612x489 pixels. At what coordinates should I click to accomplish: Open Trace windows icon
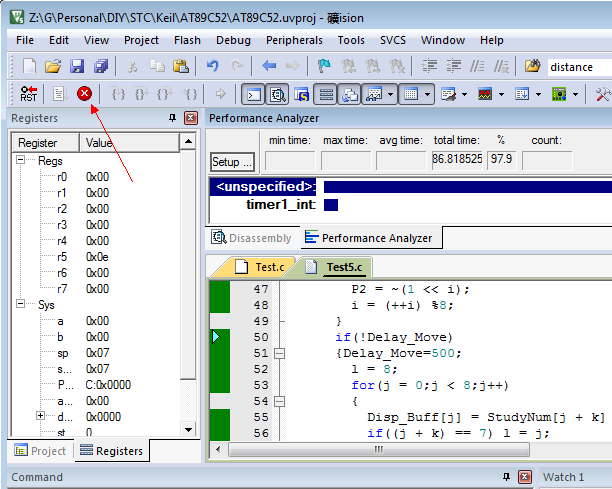tap(522, 94)
